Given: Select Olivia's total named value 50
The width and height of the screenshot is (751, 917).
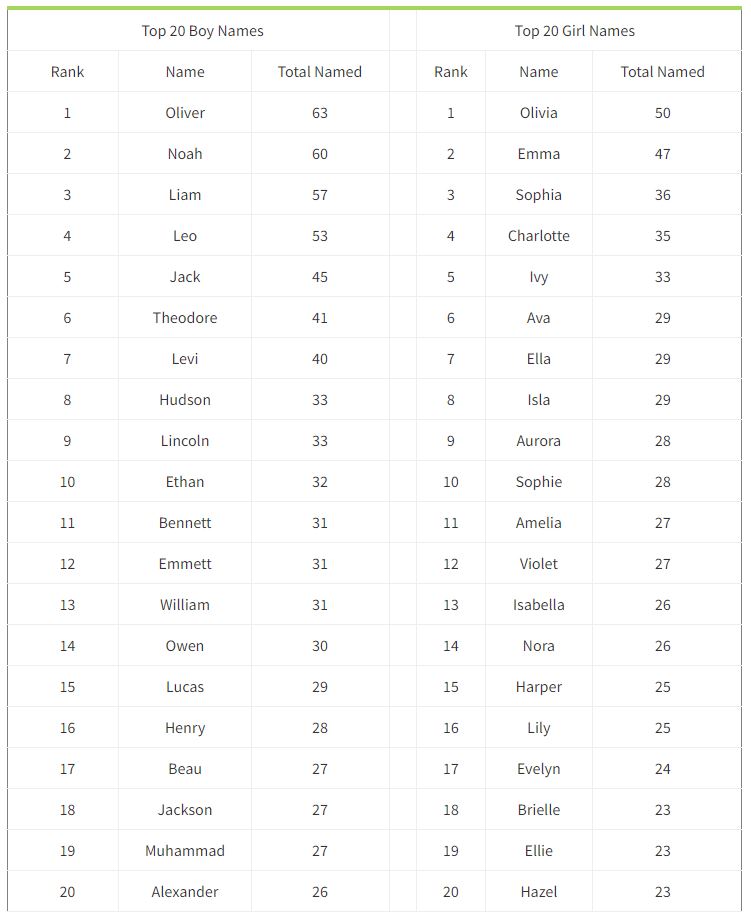Looking at the screenshot, I should 663,113.
